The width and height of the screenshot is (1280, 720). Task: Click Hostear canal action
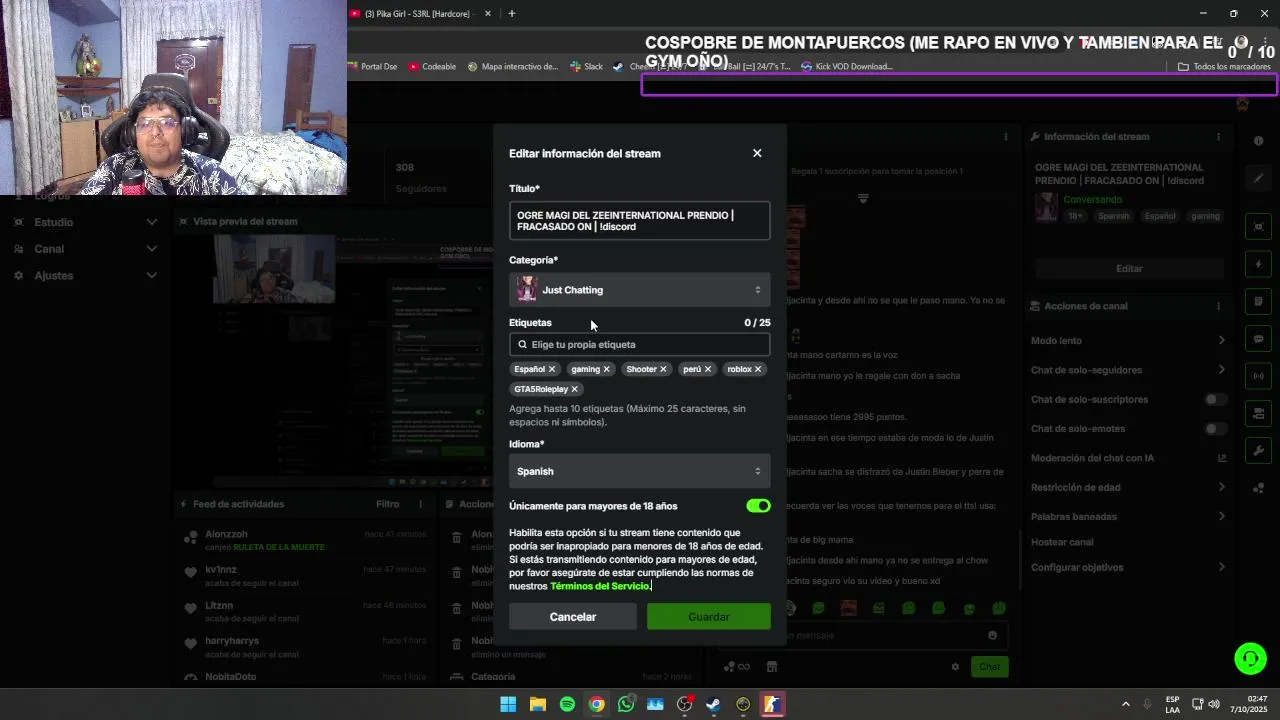click(x=1062, y=542)
